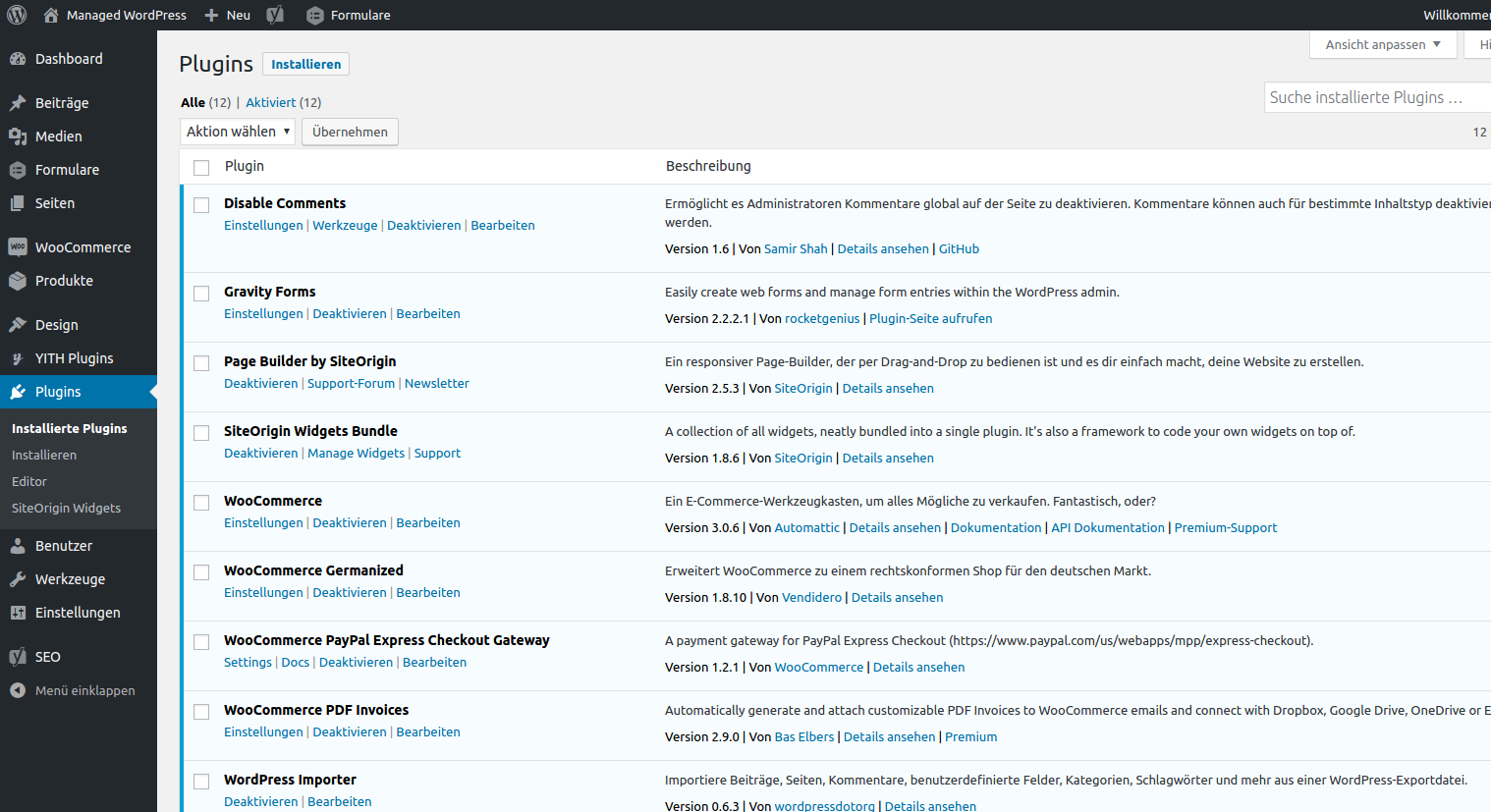This screenshot has width=1491, height=812.
Task: Check the Disable Comments plugin checkbox
Action: coord(201,205)
